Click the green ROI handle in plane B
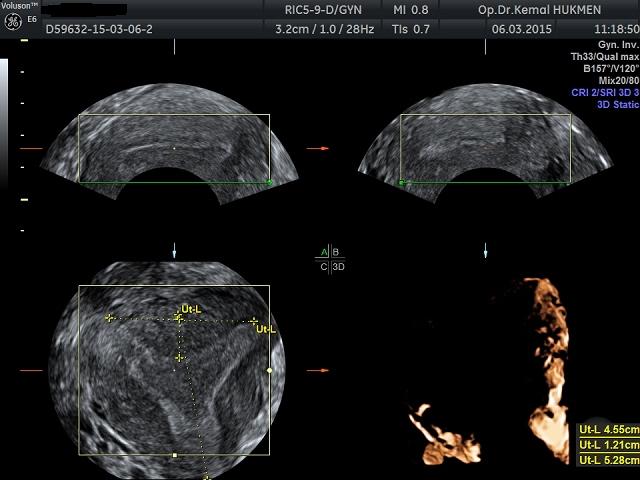Image resolution: width=640 pixels, height=480 pixels. tap(402, 182)
